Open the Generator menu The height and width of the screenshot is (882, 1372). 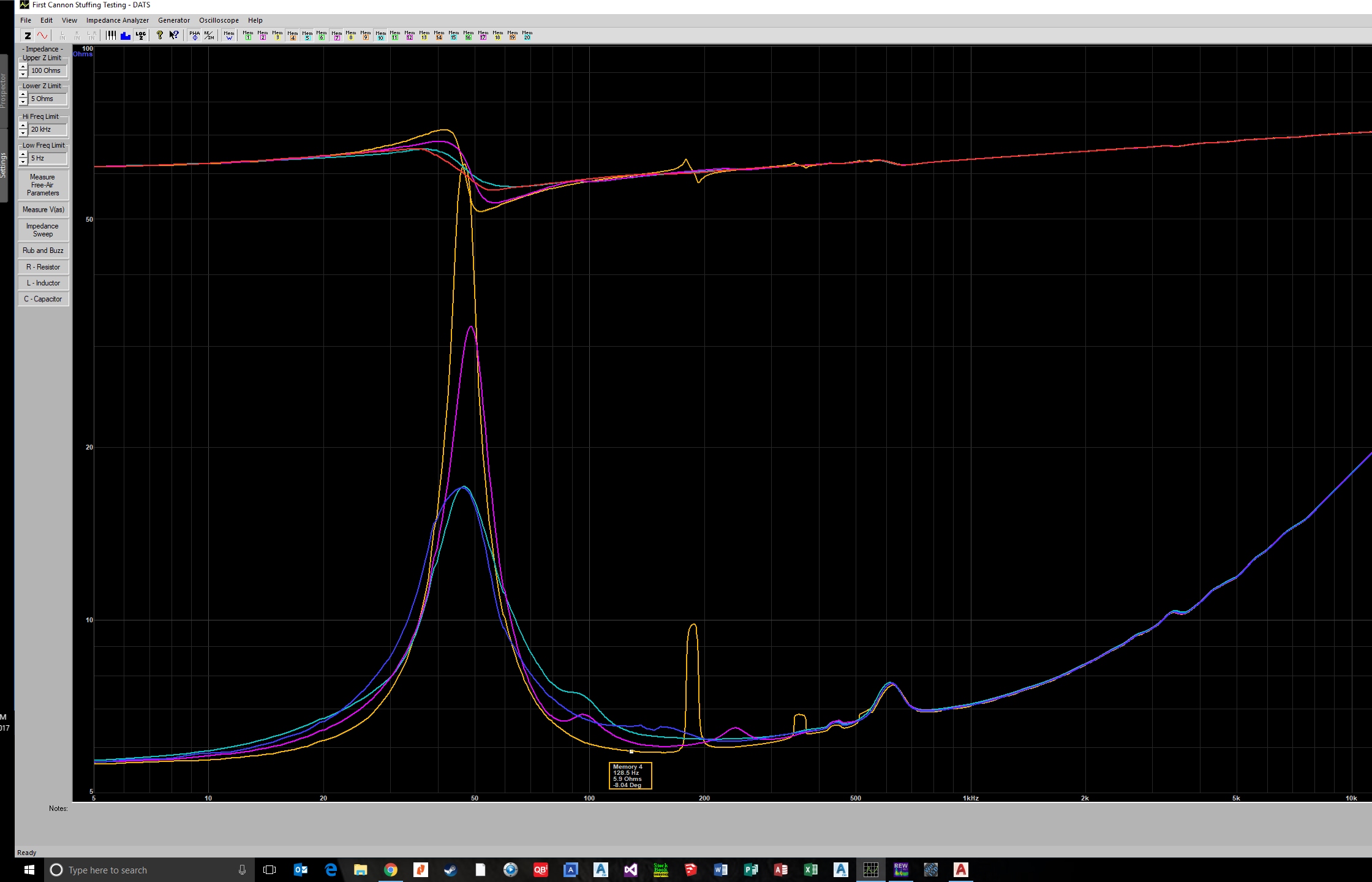tap(174, 20)
